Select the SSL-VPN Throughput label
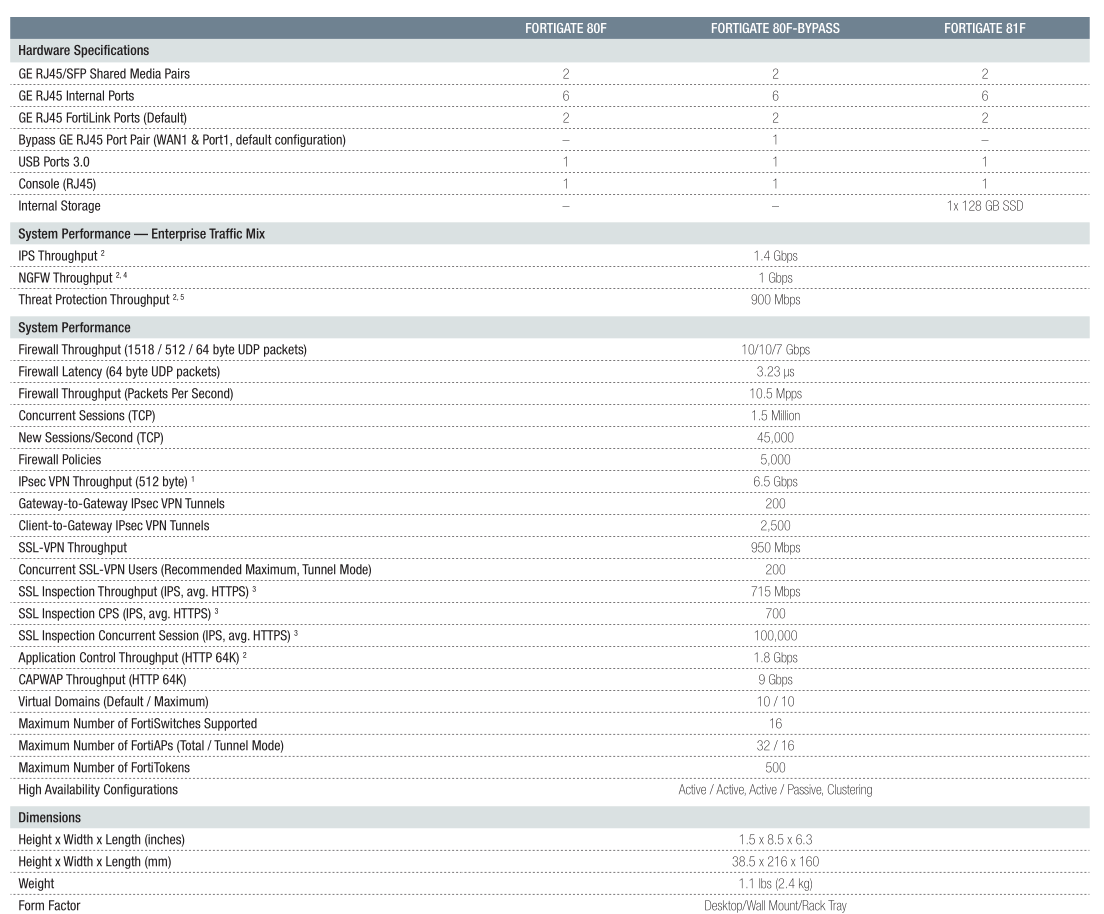This screenshot has width=1104, height=914. 73,547
